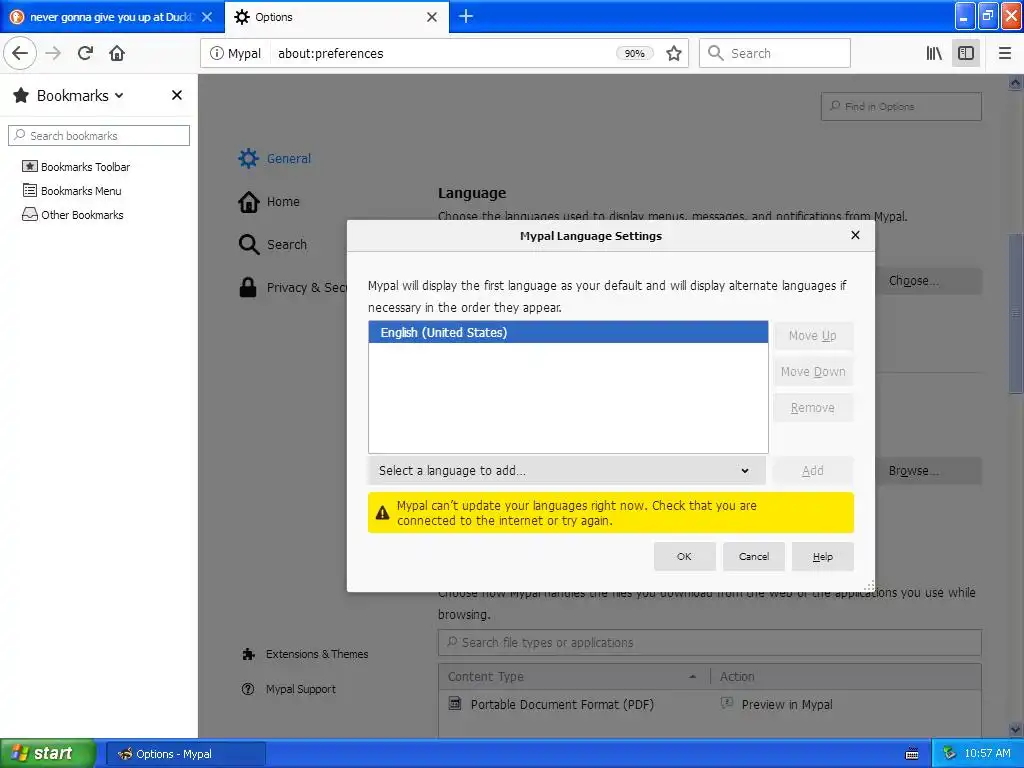The width and height of the screenshot is (1024, 768).
Task: Close the never gonna give you up tab
Action: click(x=207, y=17)
